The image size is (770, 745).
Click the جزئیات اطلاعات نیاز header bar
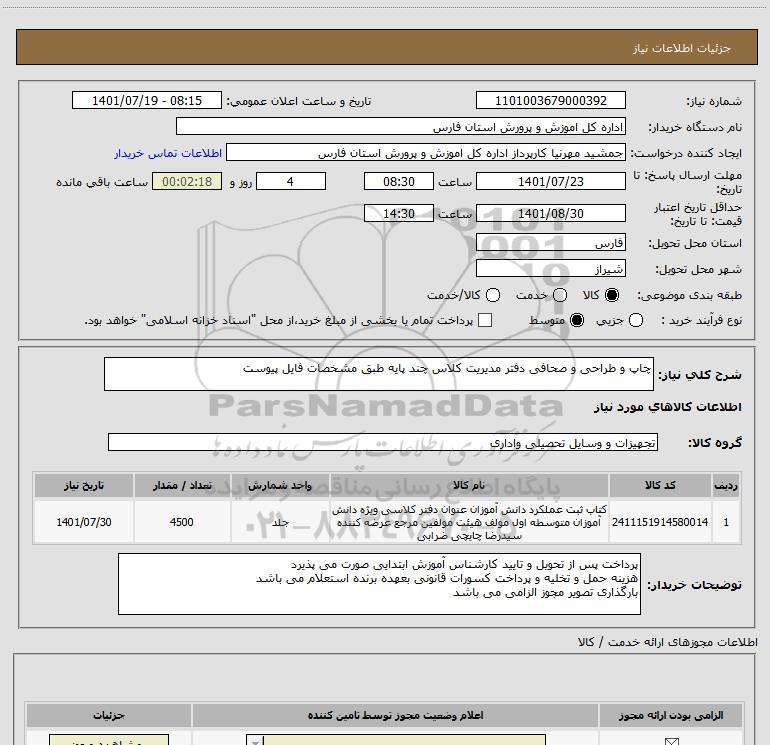click(x=386, y=47)
